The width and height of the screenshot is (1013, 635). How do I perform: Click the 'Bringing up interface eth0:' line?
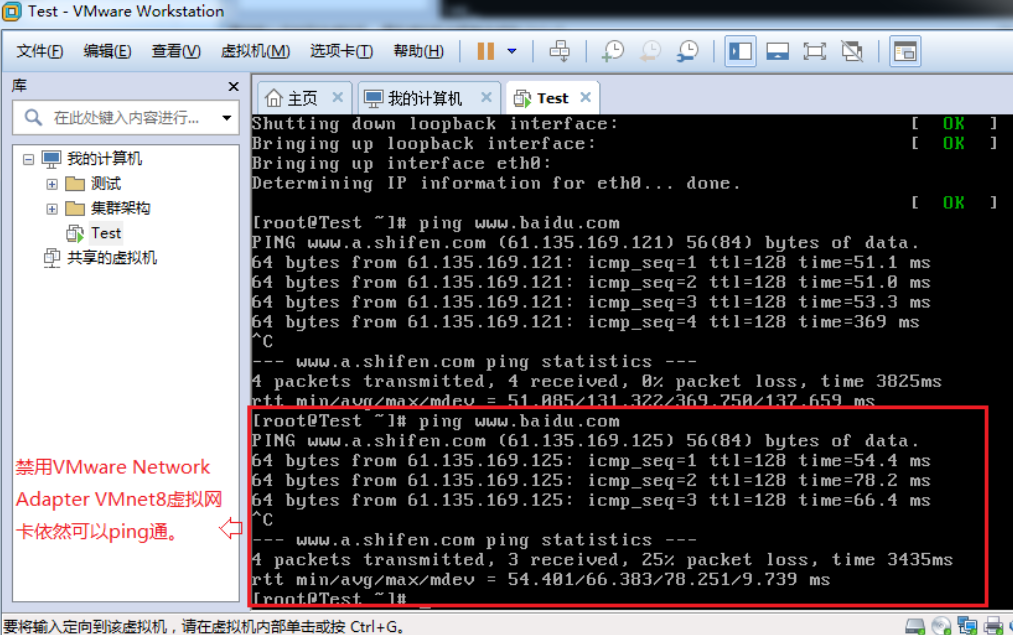(x=401, y=163)
